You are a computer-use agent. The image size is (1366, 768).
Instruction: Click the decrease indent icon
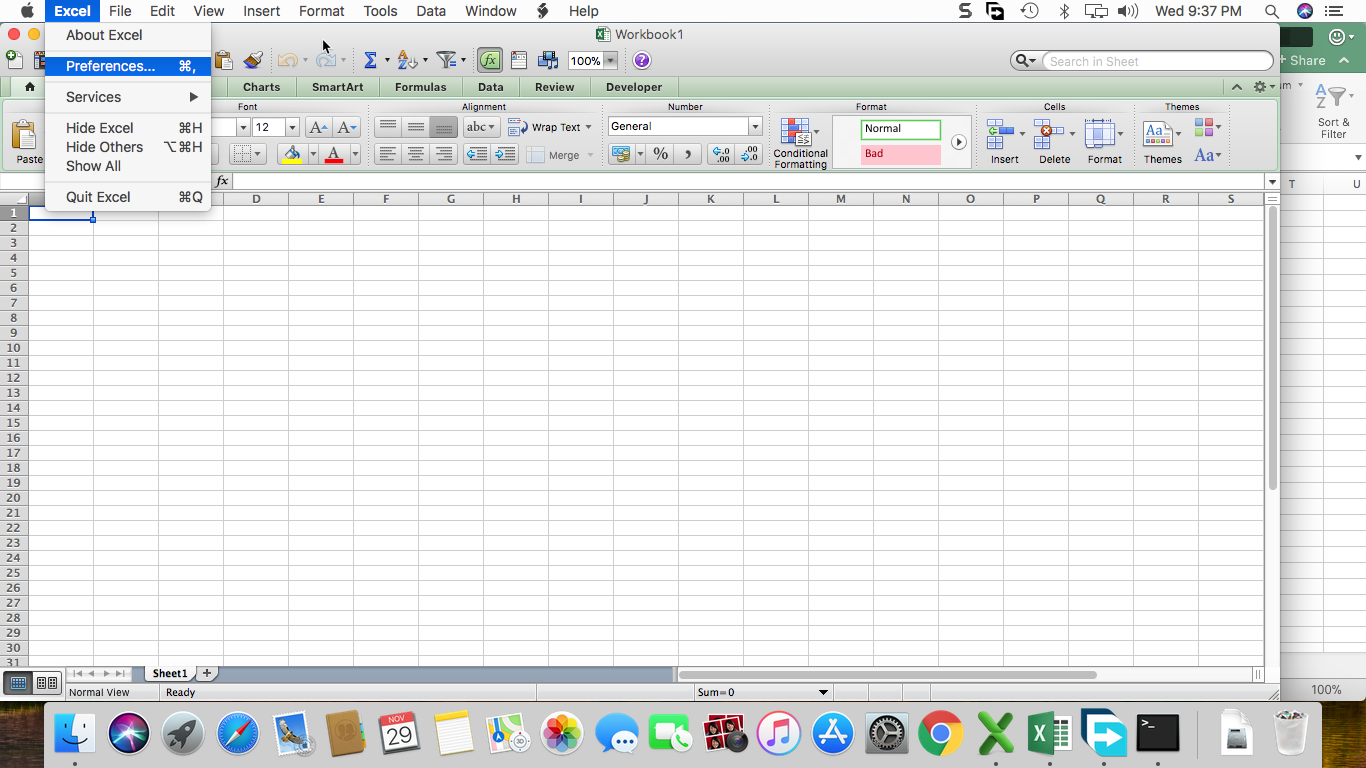click(477, 154)
